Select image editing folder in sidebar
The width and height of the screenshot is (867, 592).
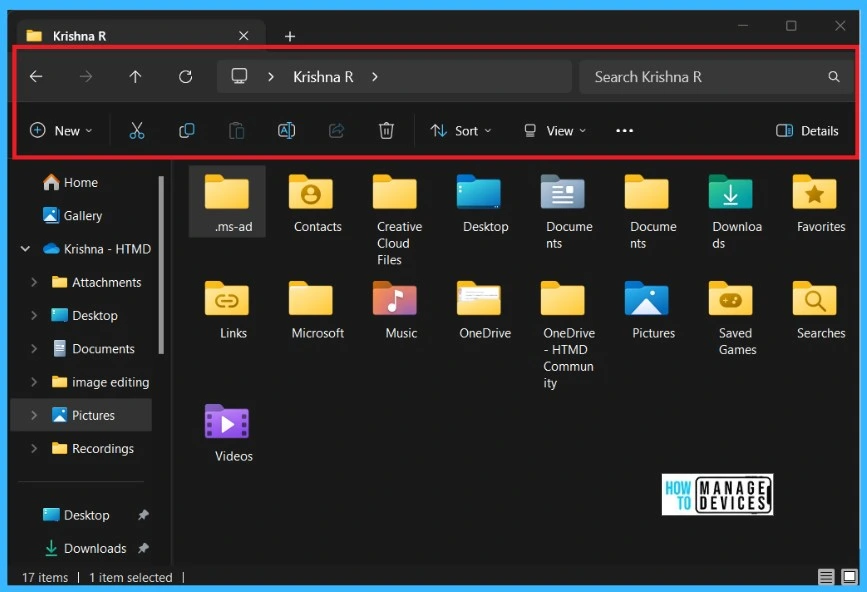click(x=100, y=382)
